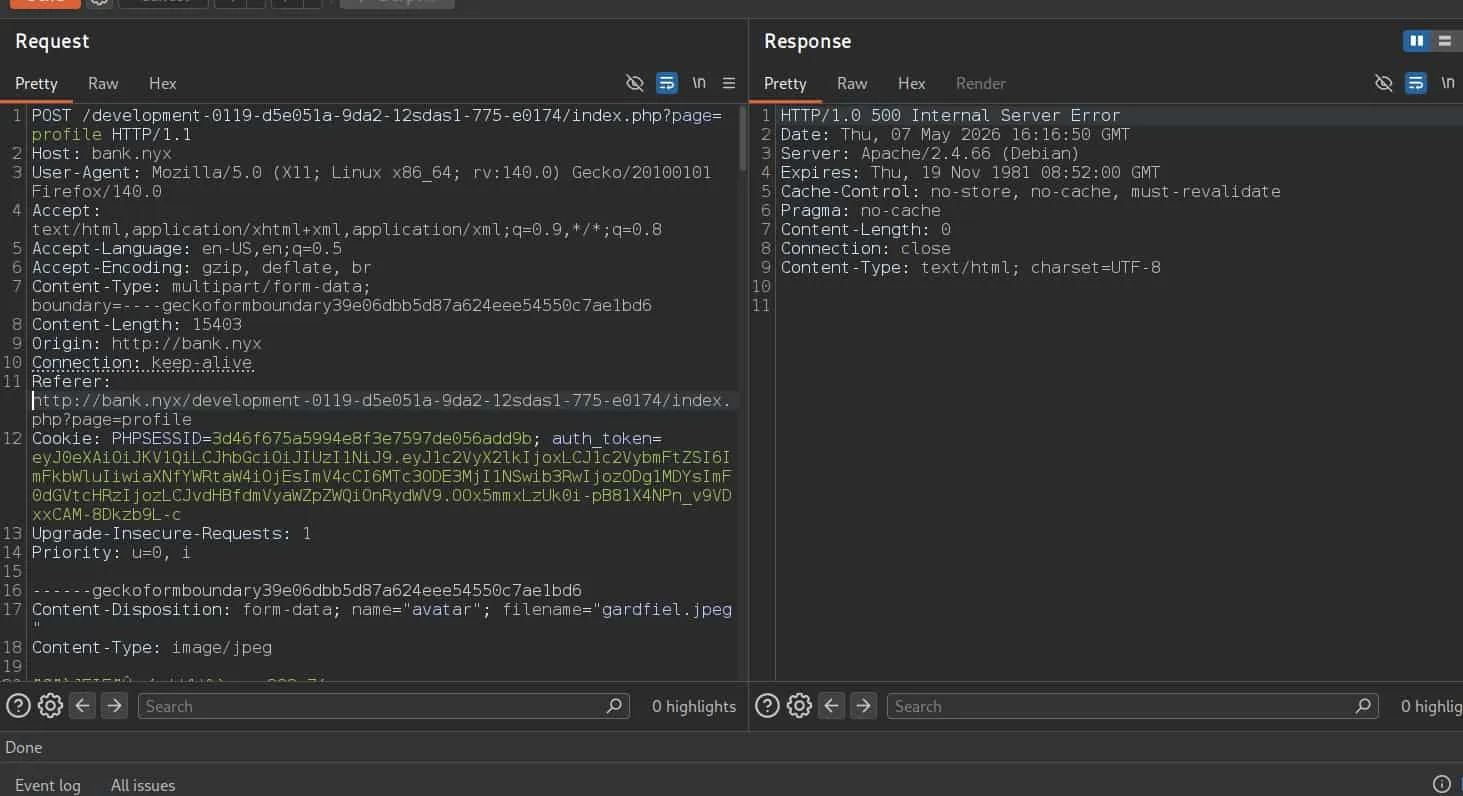1463x796 pixels.
Task: Open All issues in status bar
Action: (143, 785)
